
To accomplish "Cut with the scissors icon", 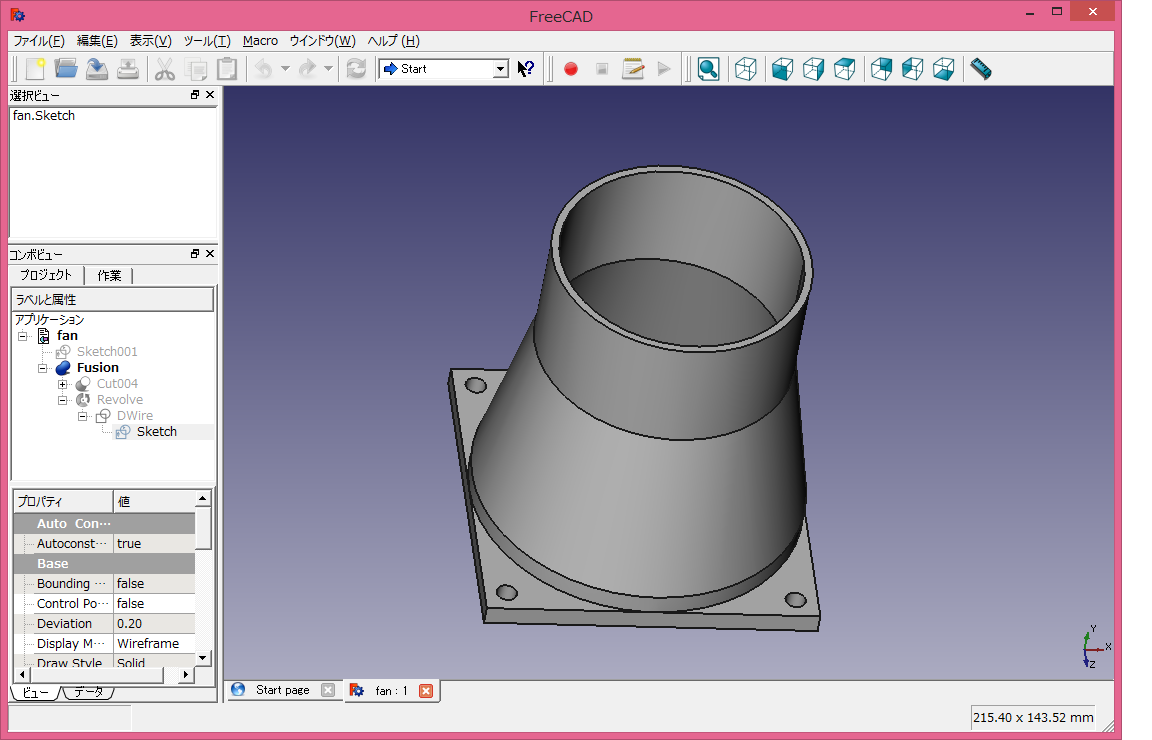I will pos(165,69).
